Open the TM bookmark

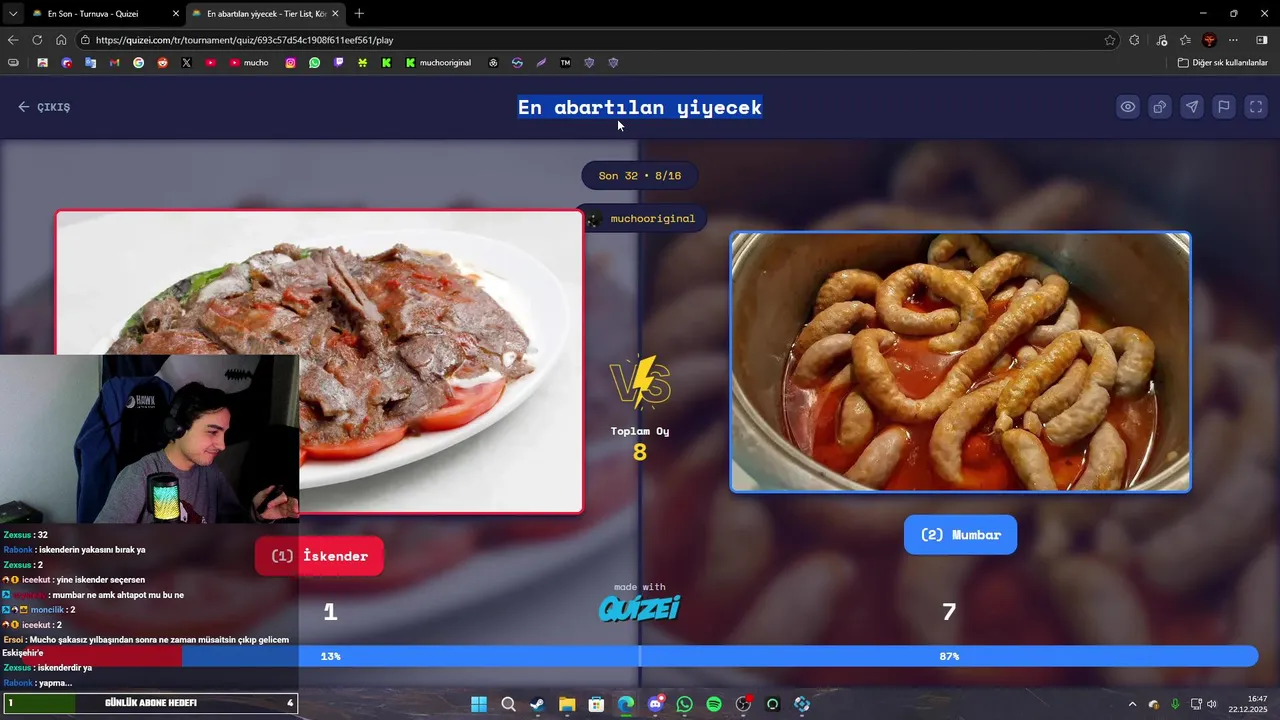point(565,62)
